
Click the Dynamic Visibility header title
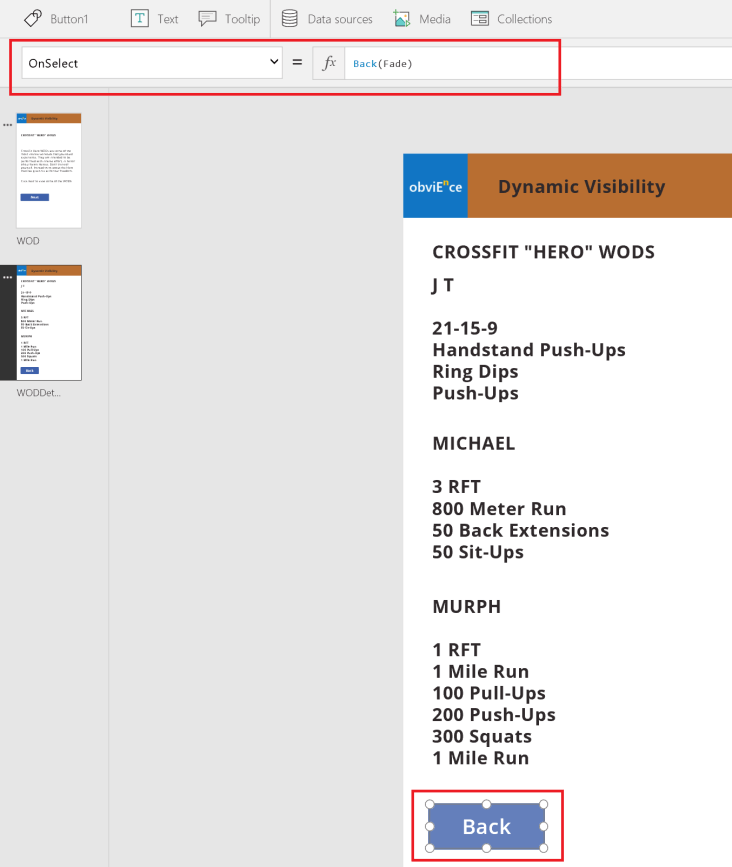tap(581, 186)
